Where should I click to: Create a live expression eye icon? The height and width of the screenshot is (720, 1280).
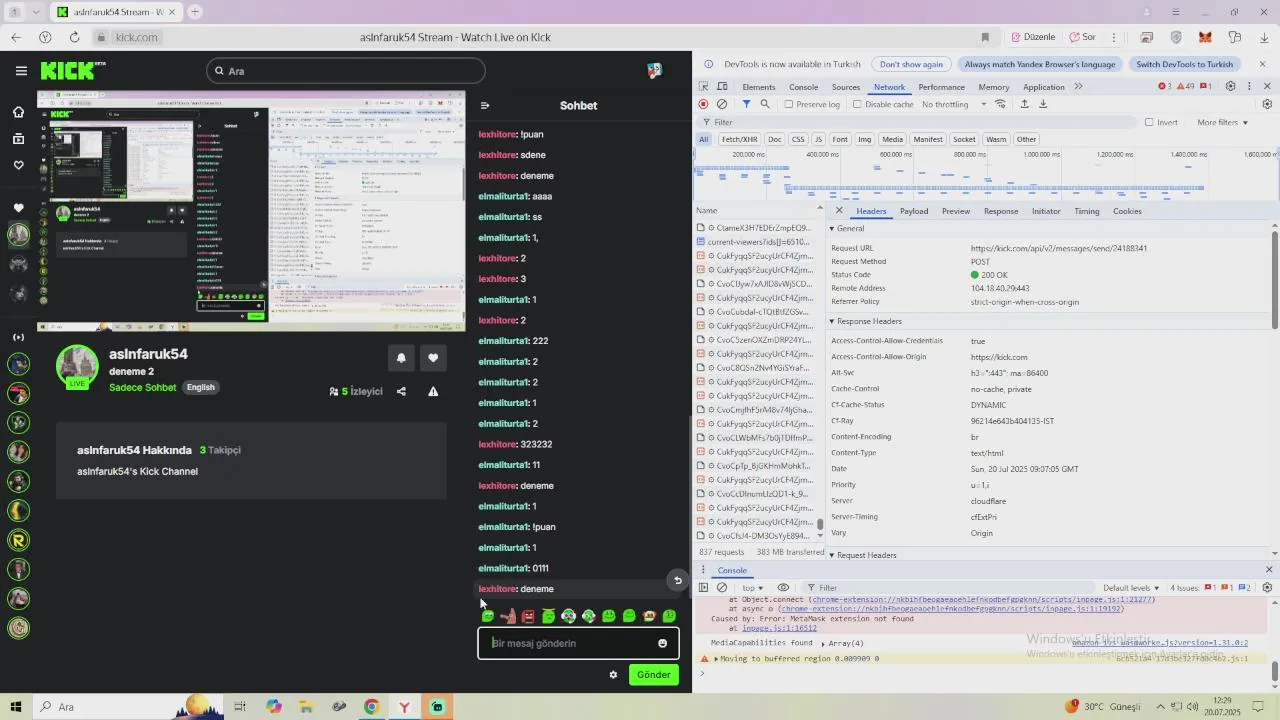point(783,588)
